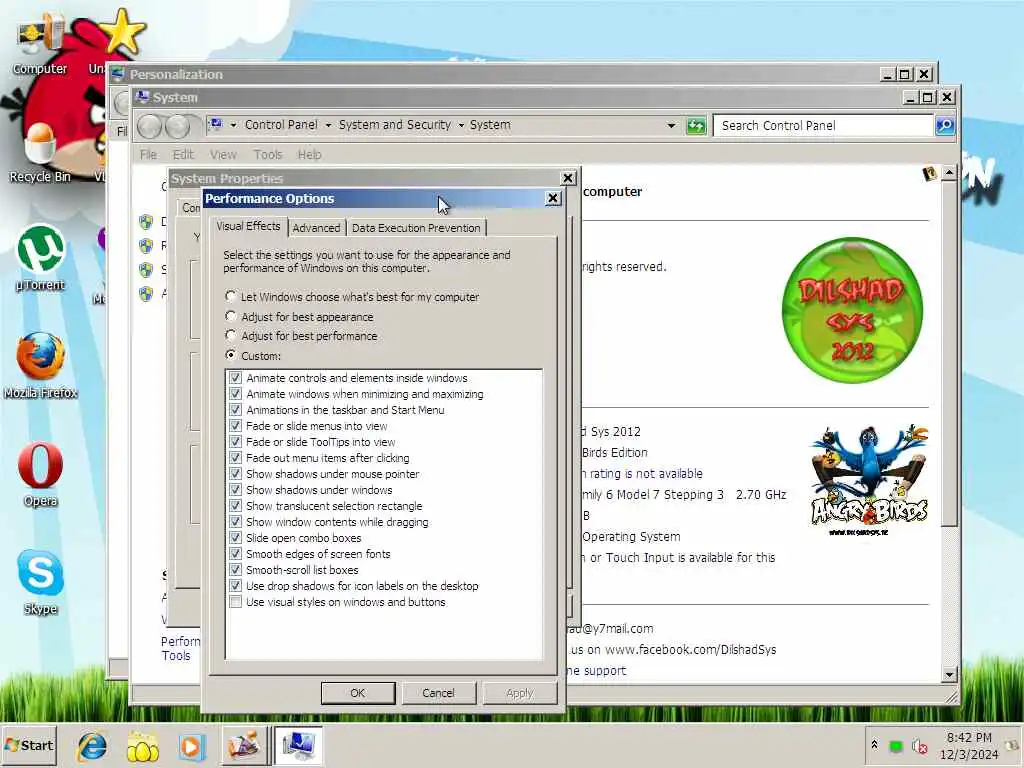1024x768 pixels.
Task: Click the Forward arrow in System window
Action: click(177, 126)
